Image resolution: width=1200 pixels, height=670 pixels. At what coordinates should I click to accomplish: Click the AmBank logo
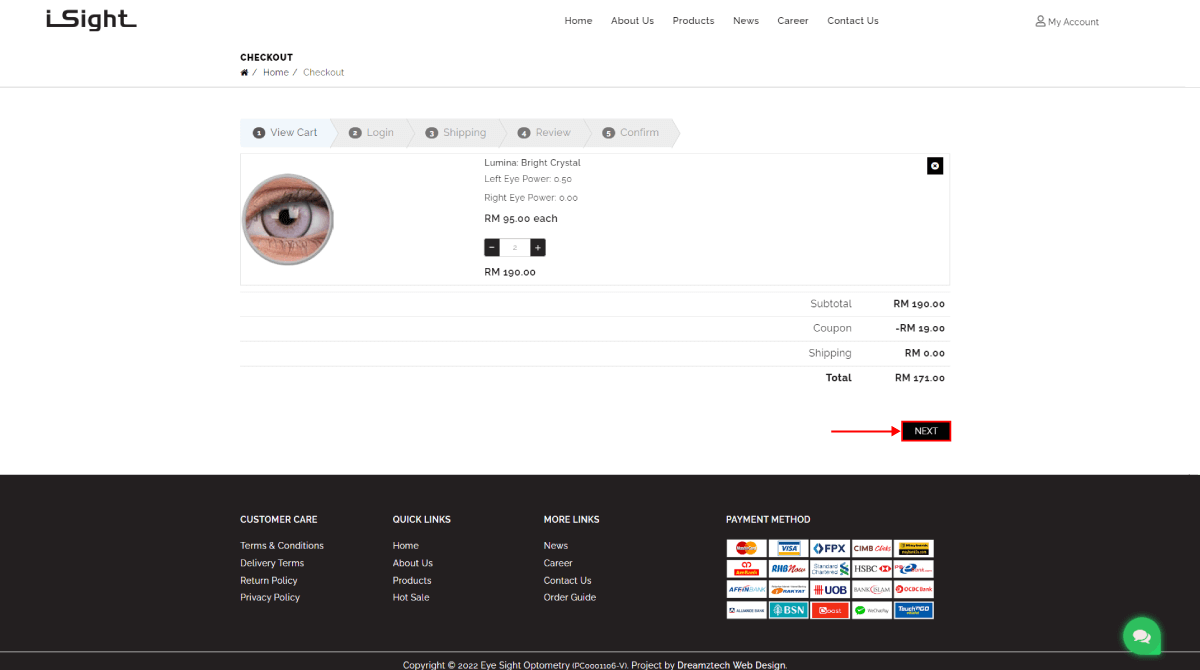(x=746, y=569)
